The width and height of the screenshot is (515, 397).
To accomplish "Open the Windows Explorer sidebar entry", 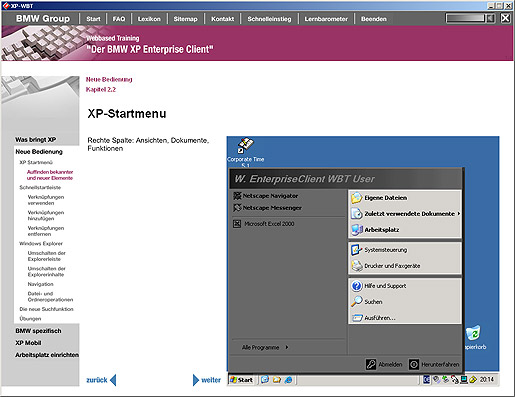I will (x=41, y=243).
